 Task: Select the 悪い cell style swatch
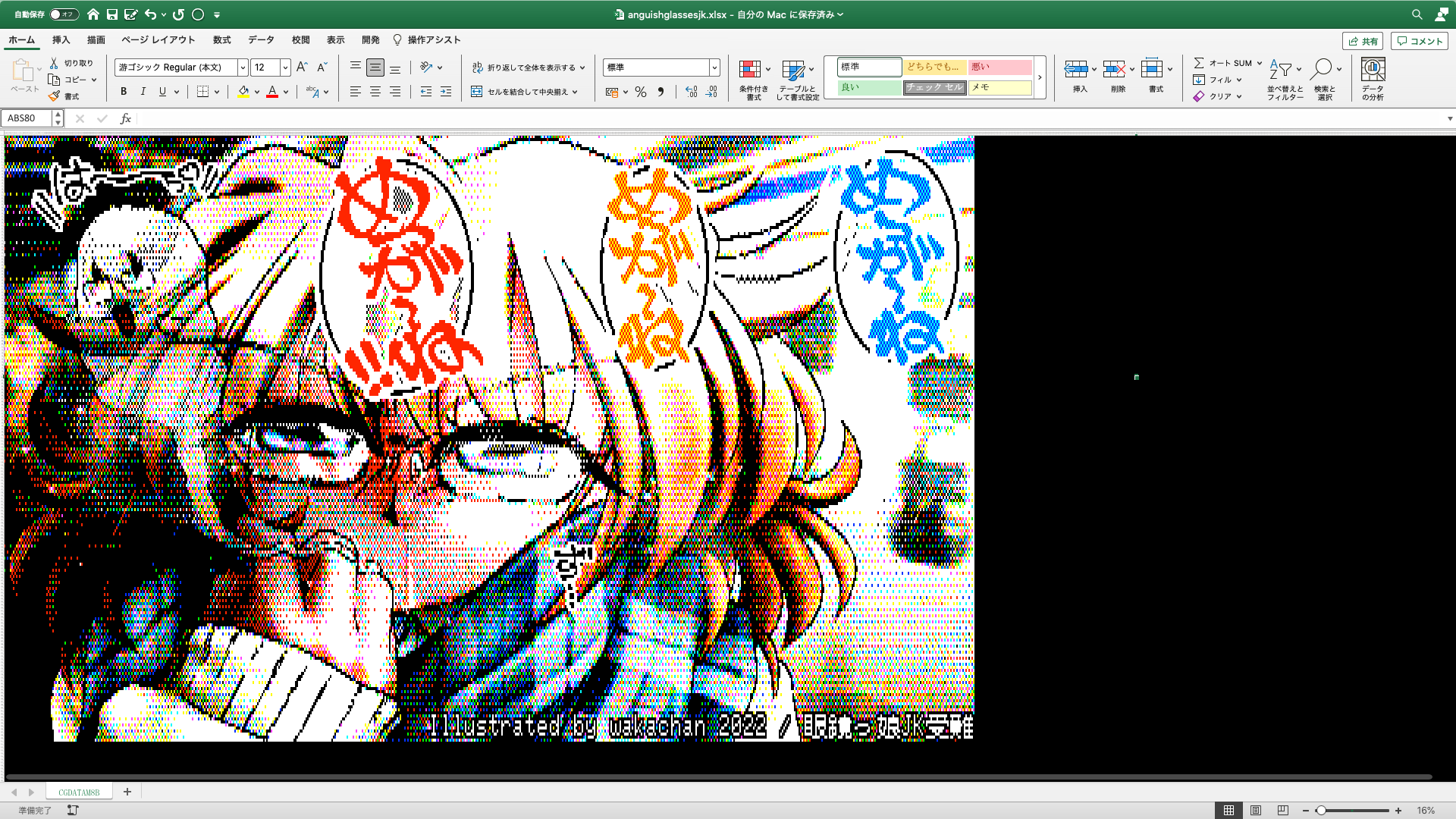1000,67
